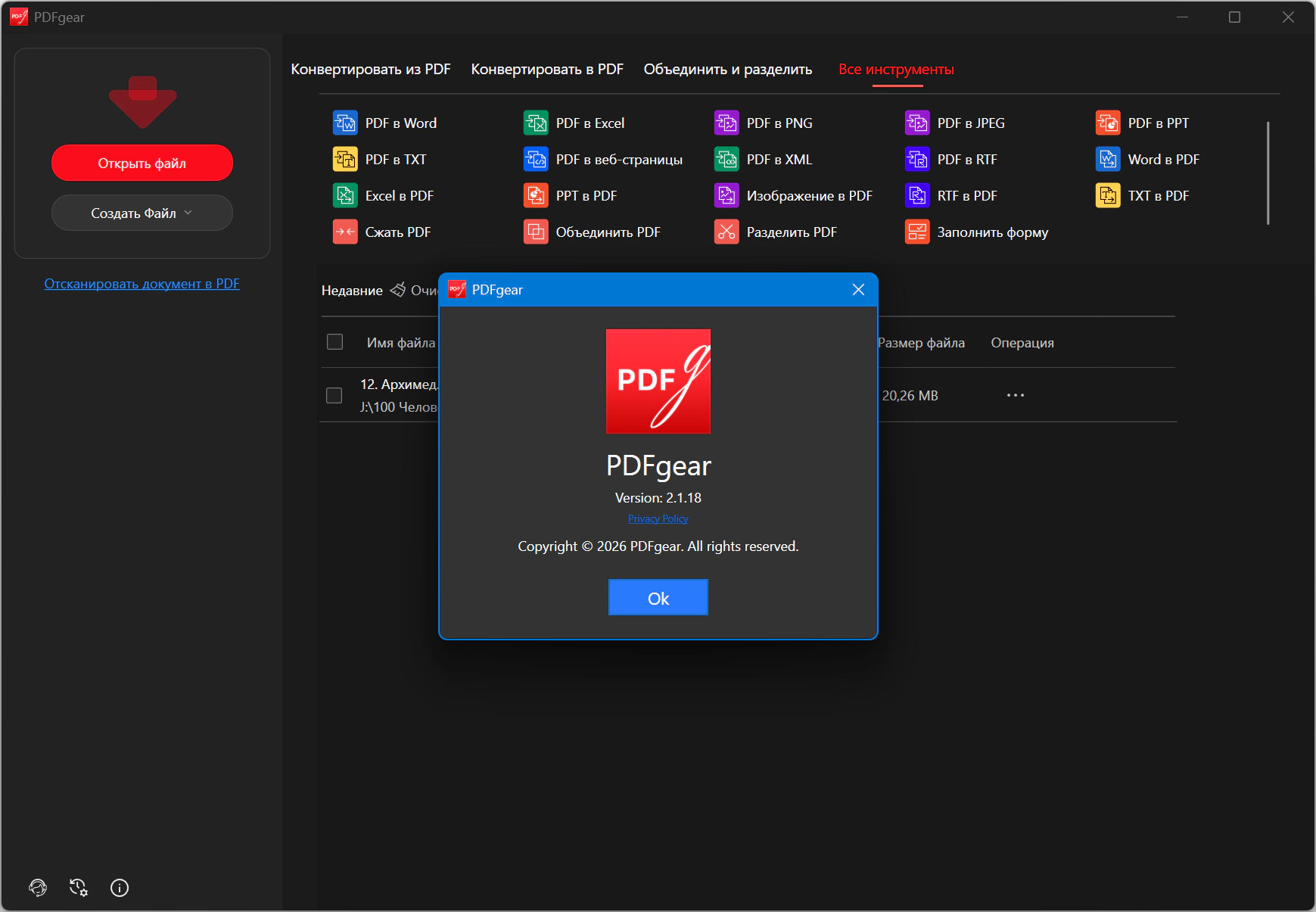The width and height of the screenshot is (1316, 912).
Task: Choose the RTF to PDF icon
Action: tap(917, 195)
